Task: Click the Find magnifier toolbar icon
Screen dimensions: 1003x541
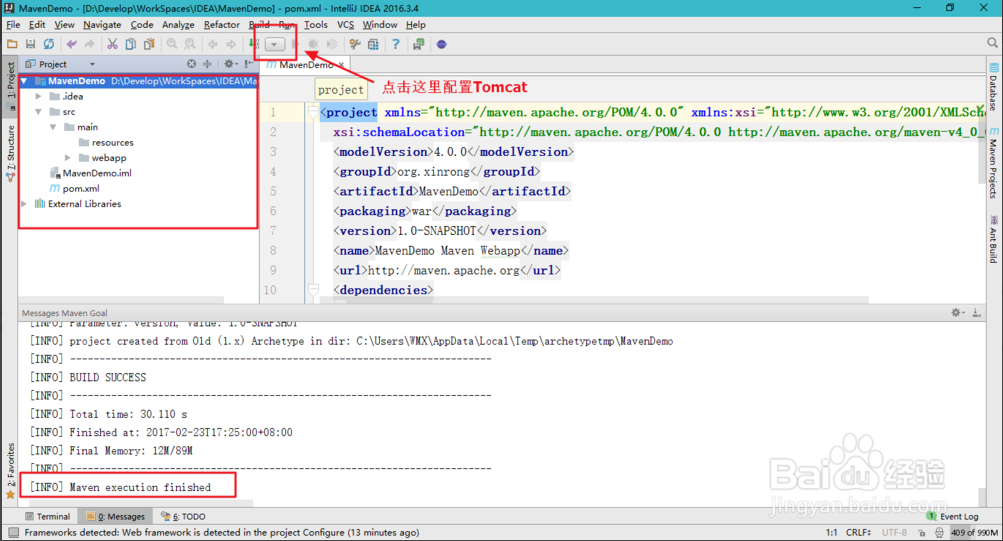Action: [172, 44]
